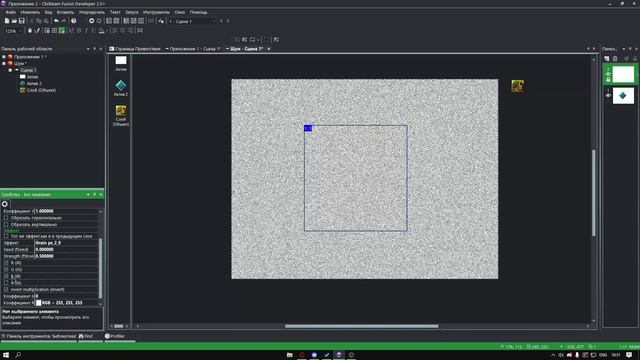Viewport: 640px width, 360px height.
Task: Click the Open file icon in the toolbar
Action: click(14, 21)
